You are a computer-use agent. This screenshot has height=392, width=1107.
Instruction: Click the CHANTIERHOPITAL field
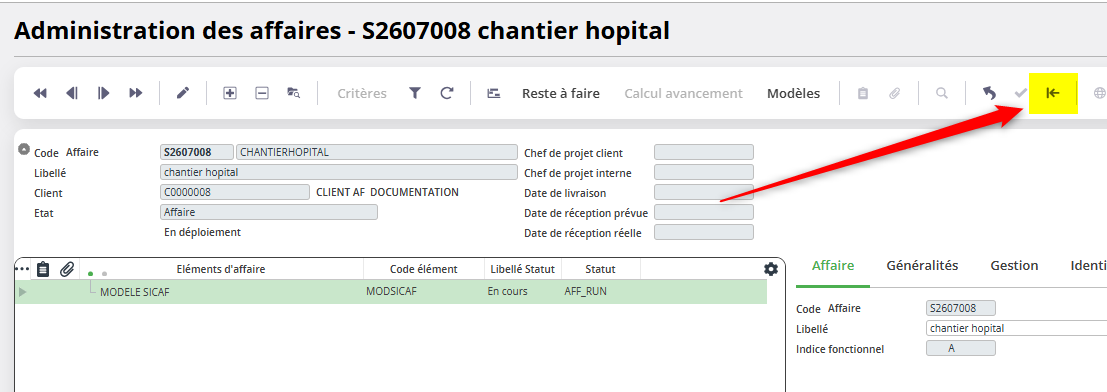(x=377, y=152)
